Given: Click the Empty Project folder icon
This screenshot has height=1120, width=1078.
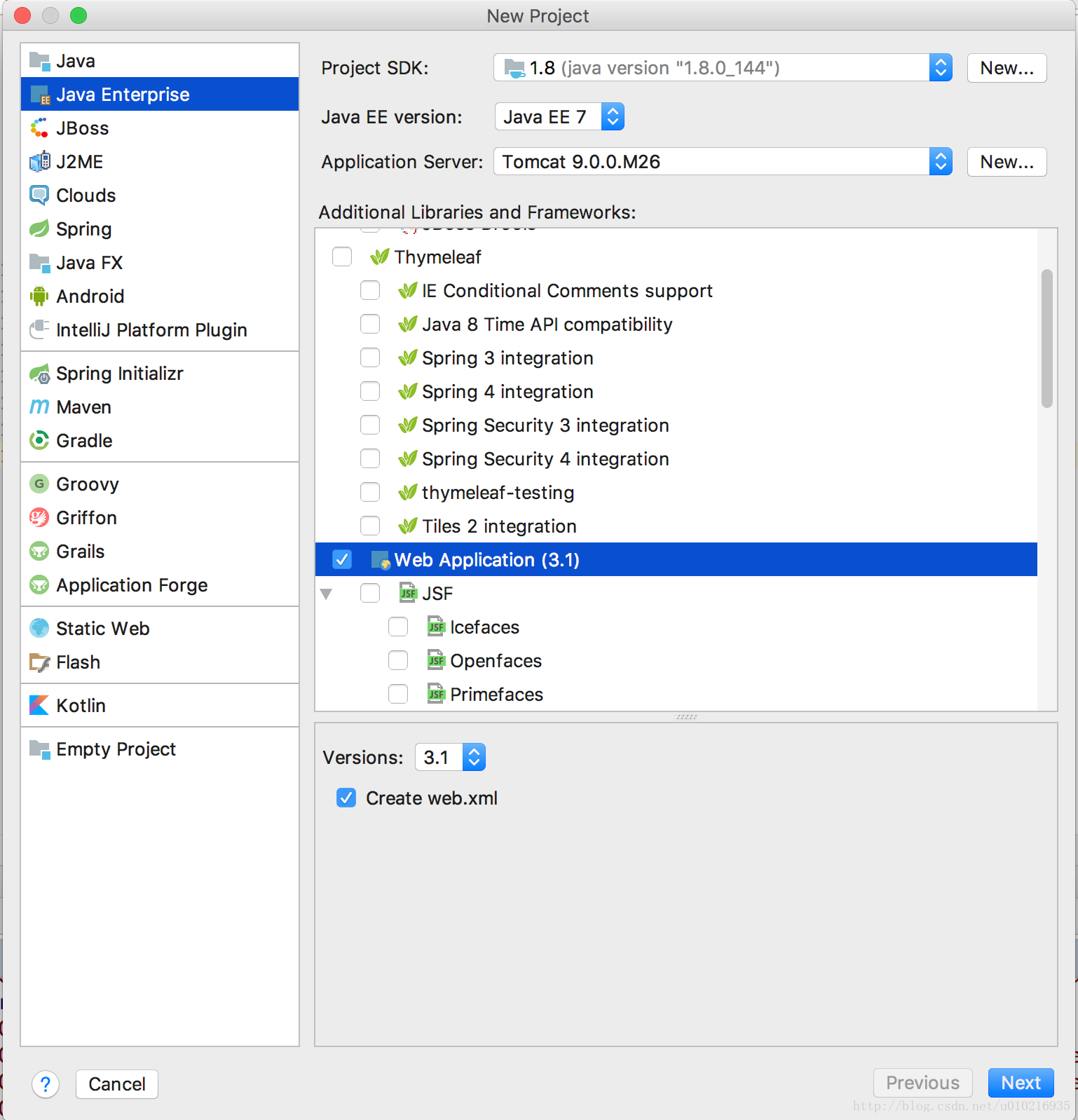Looking at the screenshot, I should click(39, 749).
